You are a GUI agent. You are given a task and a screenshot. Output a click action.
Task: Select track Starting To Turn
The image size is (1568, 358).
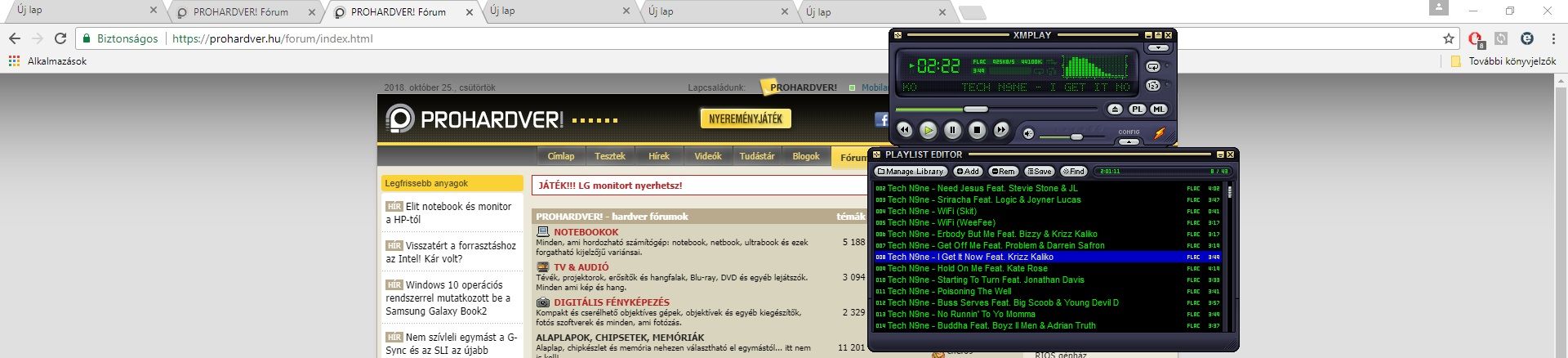tap(1049, 280)
